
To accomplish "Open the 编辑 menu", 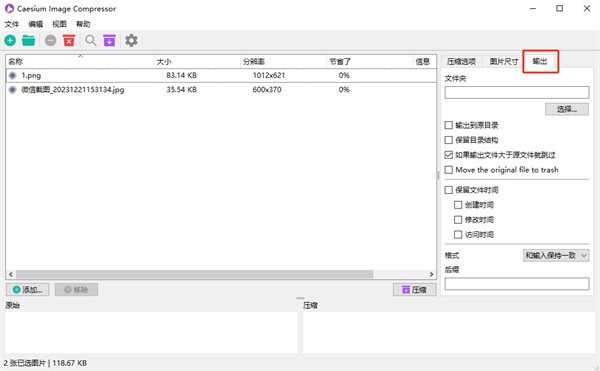I will pos(36,24).
